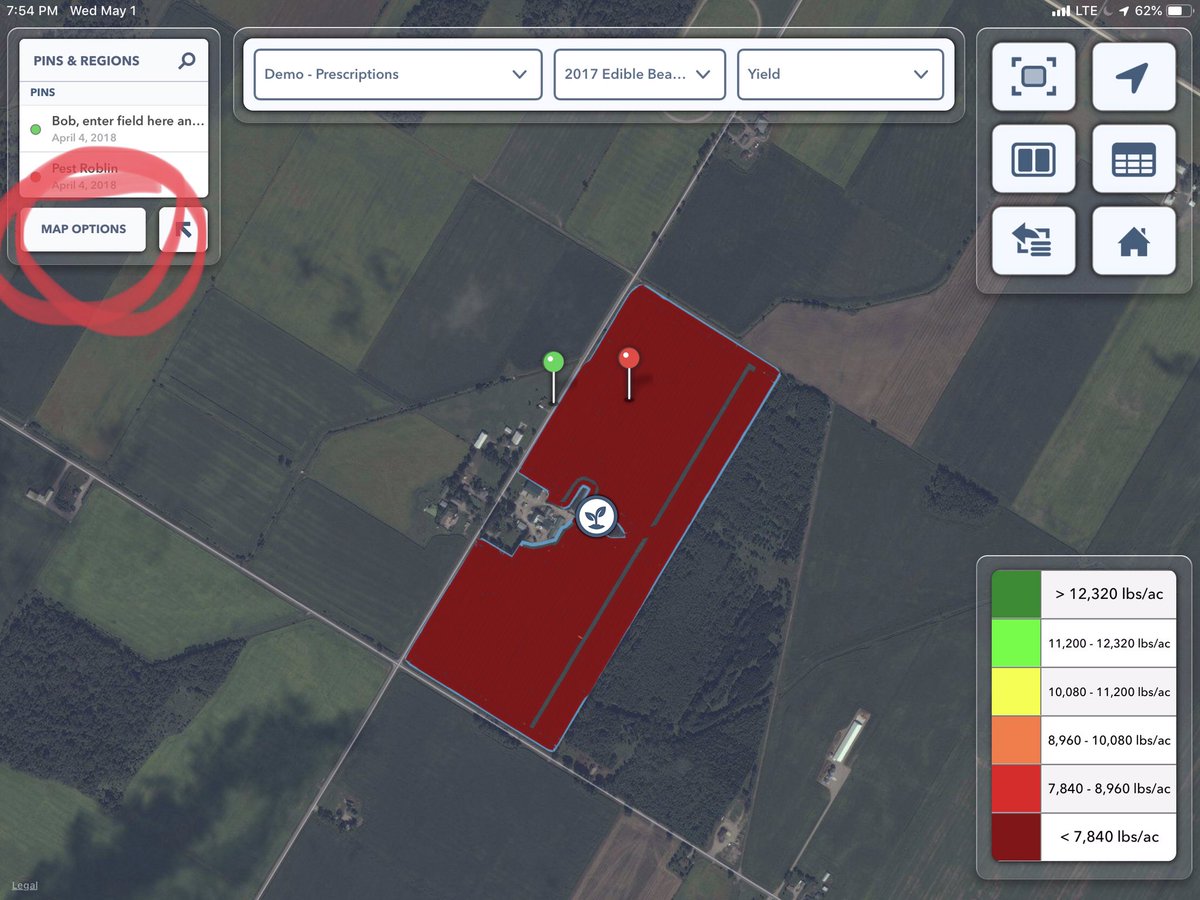
Task: Tap the yellow 10,080 - 11,200 swatch
Action: (x=1016, y=692)
